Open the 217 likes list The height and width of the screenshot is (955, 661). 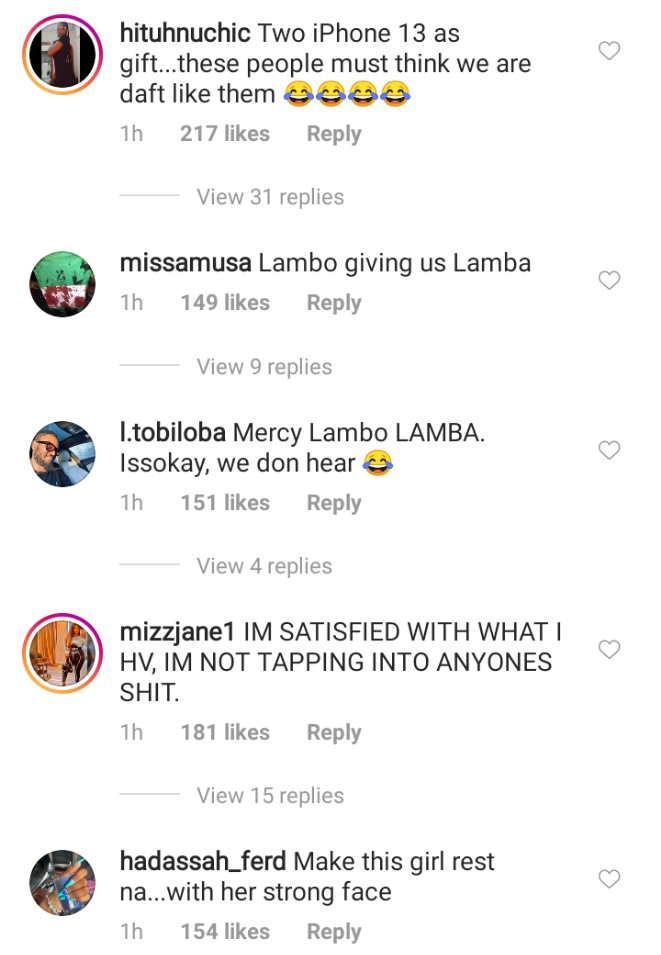tap(225, 133)
